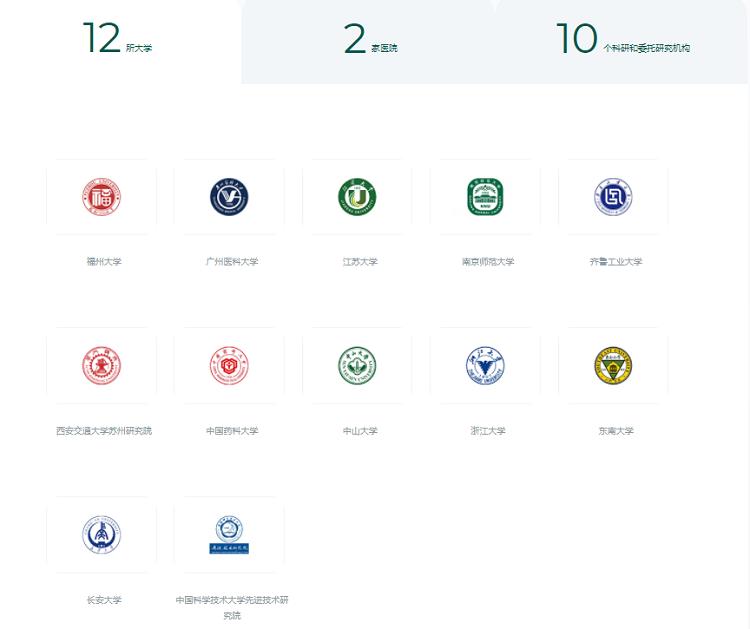Click the 福州大学 red logo
This screenshot has height=629, width=750.
[101, 197]
